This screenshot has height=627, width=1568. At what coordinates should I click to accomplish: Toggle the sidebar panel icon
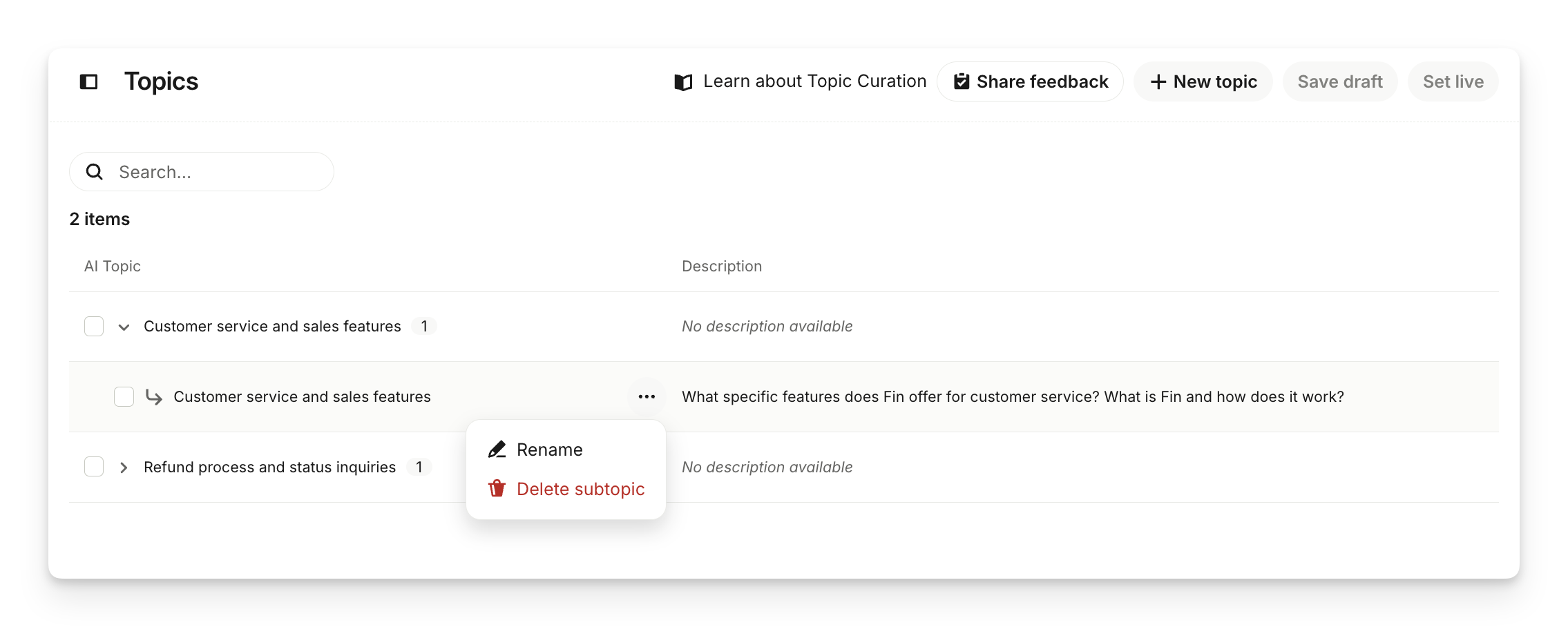pyautogui.click(x=89, y=82)
